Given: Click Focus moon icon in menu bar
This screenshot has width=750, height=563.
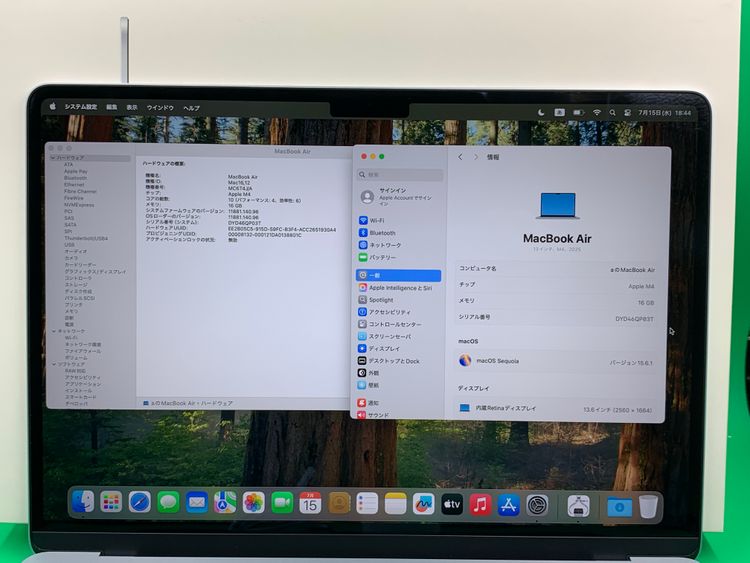Looking at the screenshot, I should point(541,112).
